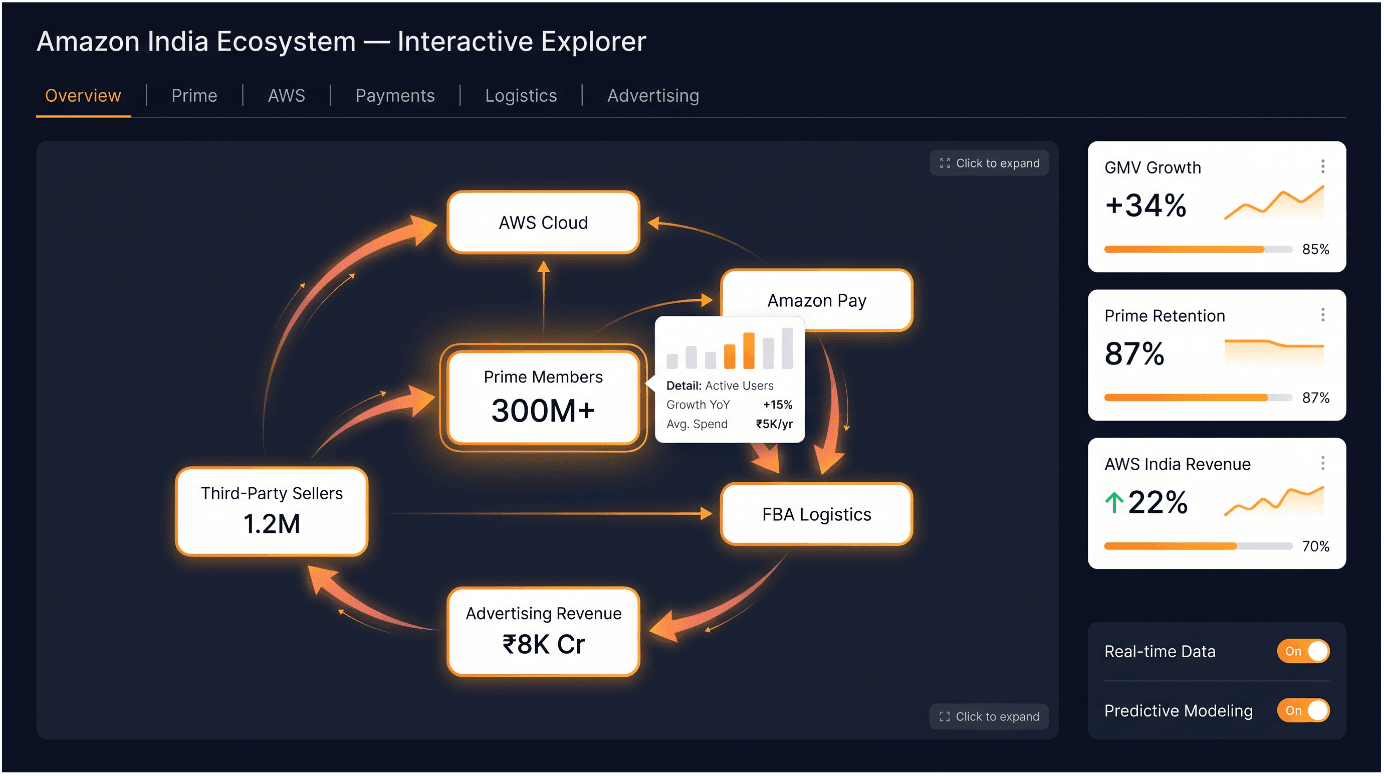
Task: Click the '+34%' GMV Growth value
Action: click(x=1146, y=206)
